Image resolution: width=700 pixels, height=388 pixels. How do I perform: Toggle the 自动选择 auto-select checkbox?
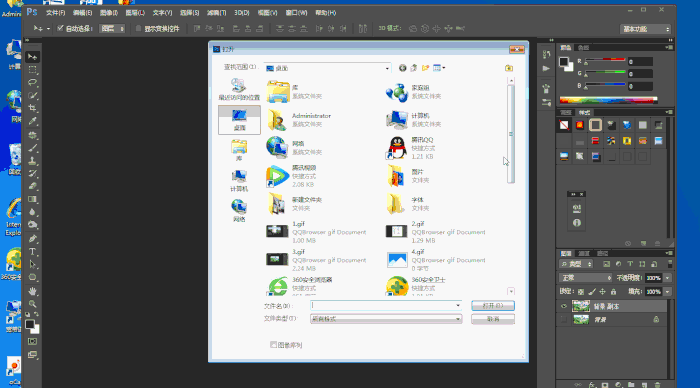pyautogui.click(x=60, y=28)
